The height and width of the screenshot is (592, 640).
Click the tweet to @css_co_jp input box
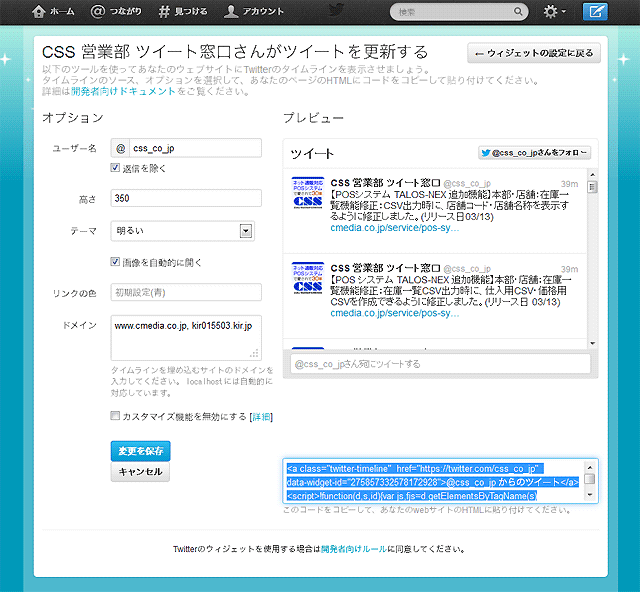[440, 364]
